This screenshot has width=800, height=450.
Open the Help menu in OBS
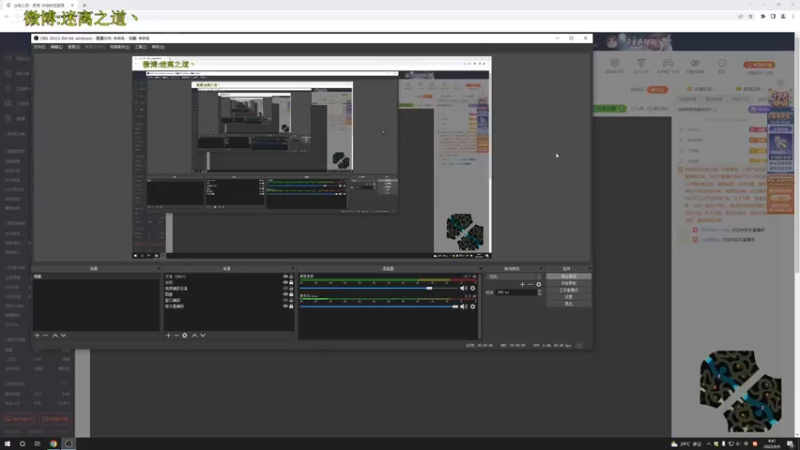158,47
